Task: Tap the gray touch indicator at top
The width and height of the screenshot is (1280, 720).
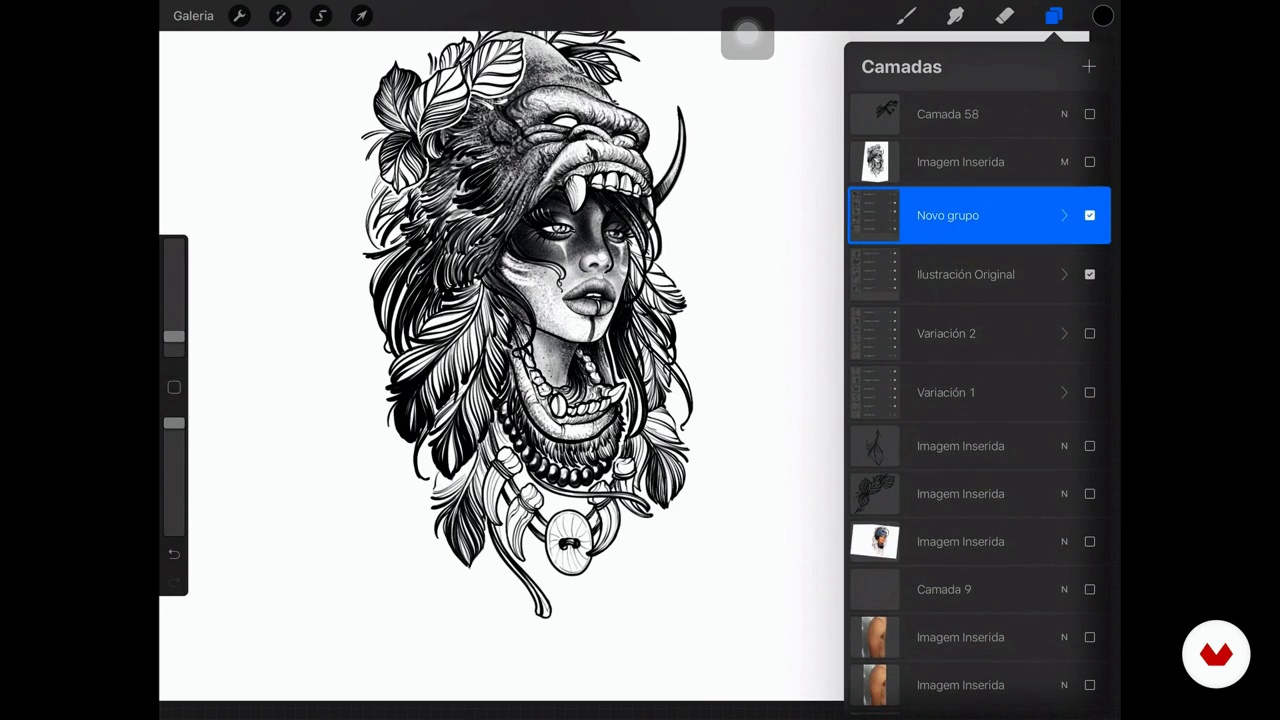Action: (748, 34)
